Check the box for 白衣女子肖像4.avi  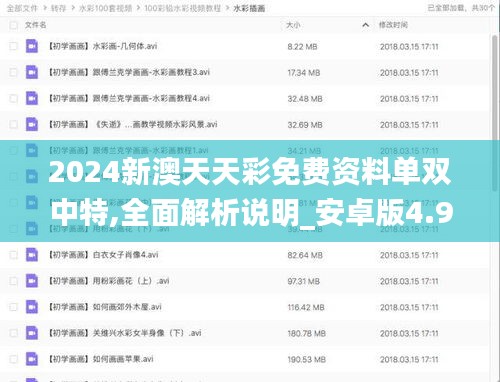(13, 255)
